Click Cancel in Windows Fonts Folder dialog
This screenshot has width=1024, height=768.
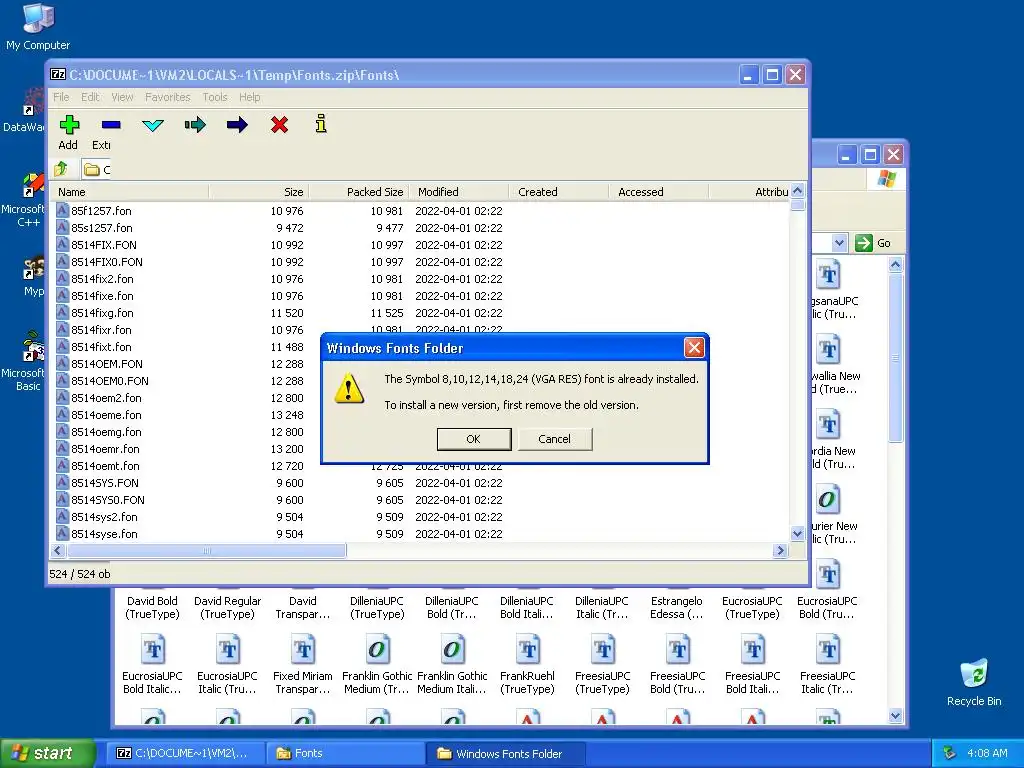coord(554,439)
